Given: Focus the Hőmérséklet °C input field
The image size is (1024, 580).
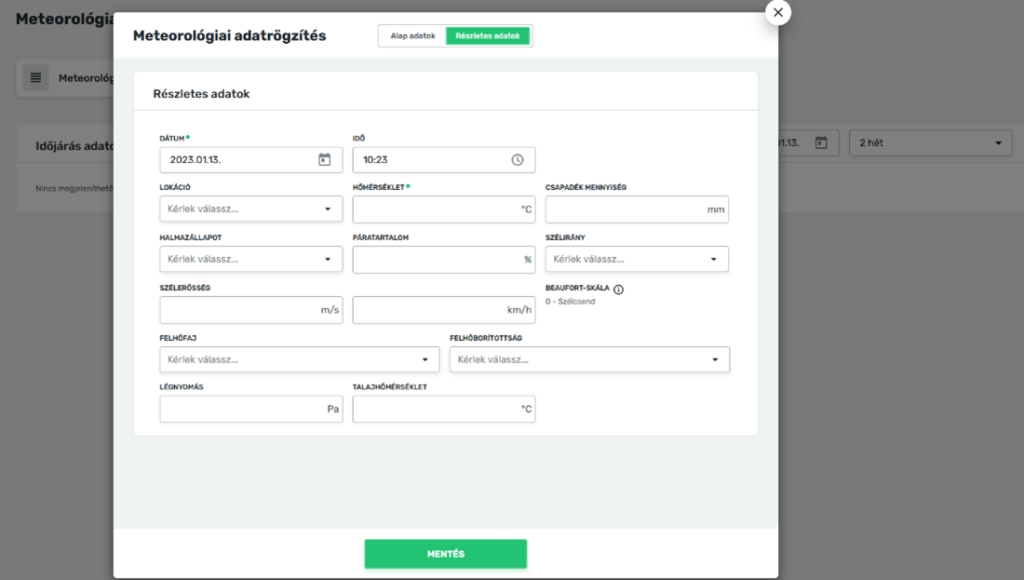Looking at the screenshot, I should [433, 209].
